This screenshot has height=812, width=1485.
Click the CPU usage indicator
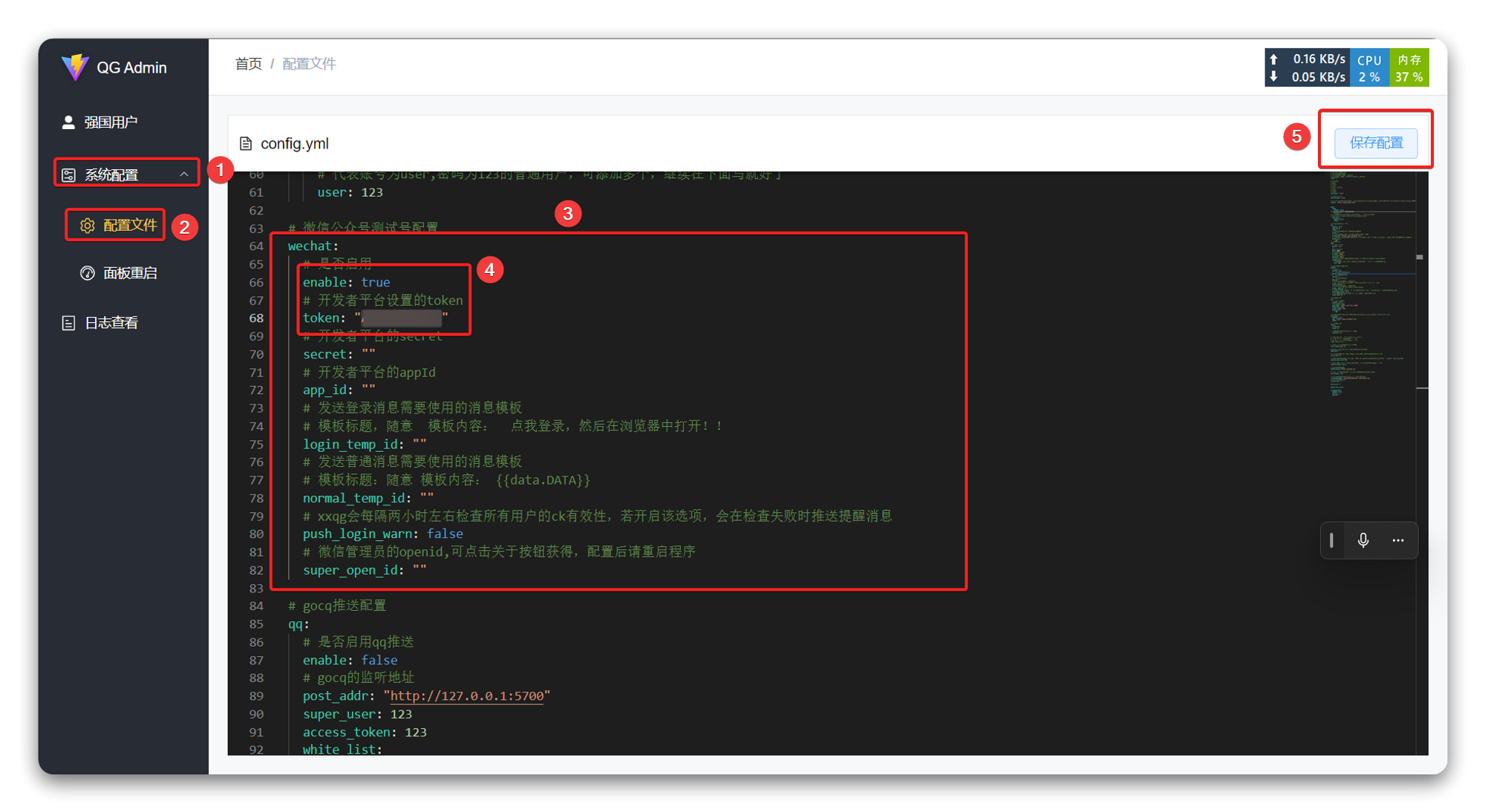coord(1369,68)
